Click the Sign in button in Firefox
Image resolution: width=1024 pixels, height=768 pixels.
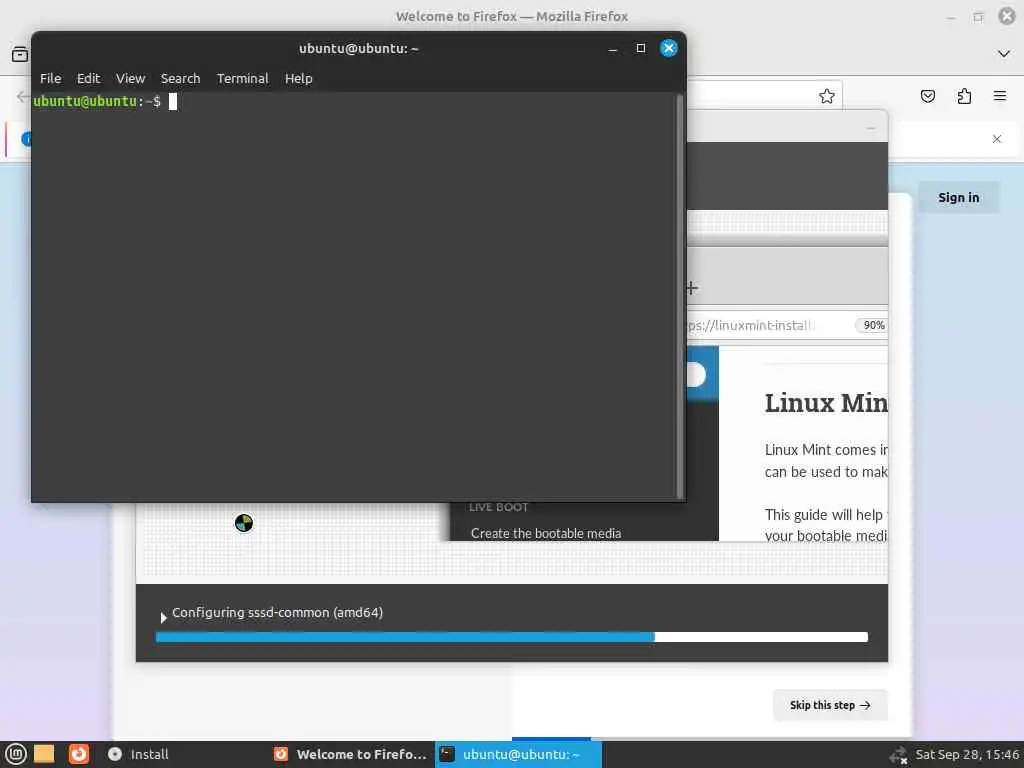click(x=959, y=197)
